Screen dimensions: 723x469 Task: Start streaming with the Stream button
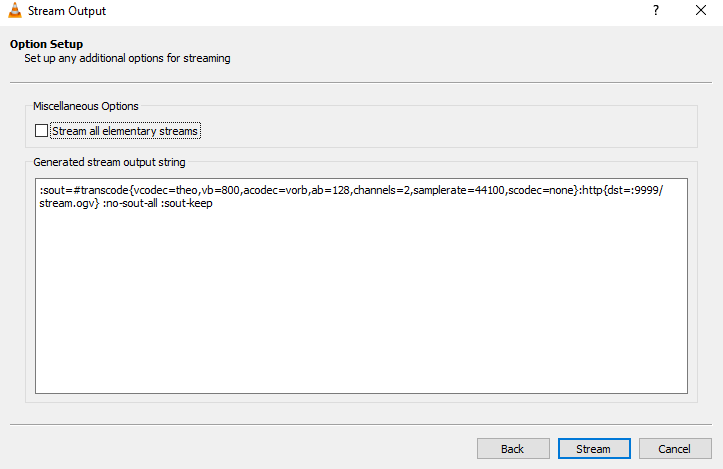tap(594, 449)
